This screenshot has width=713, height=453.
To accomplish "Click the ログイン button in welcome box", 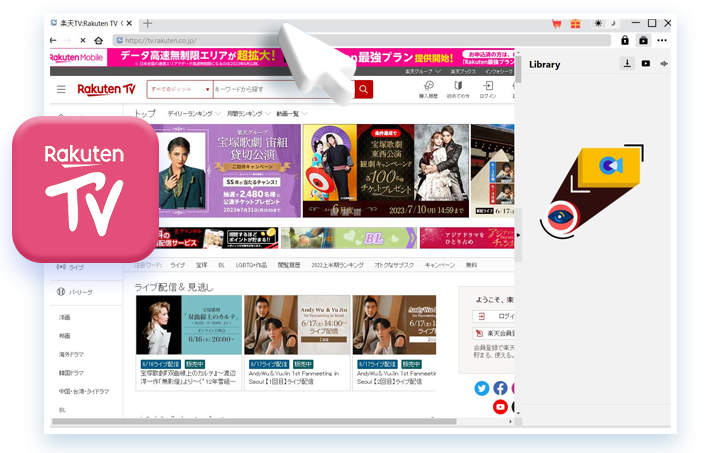I will (x=494, y=316).
